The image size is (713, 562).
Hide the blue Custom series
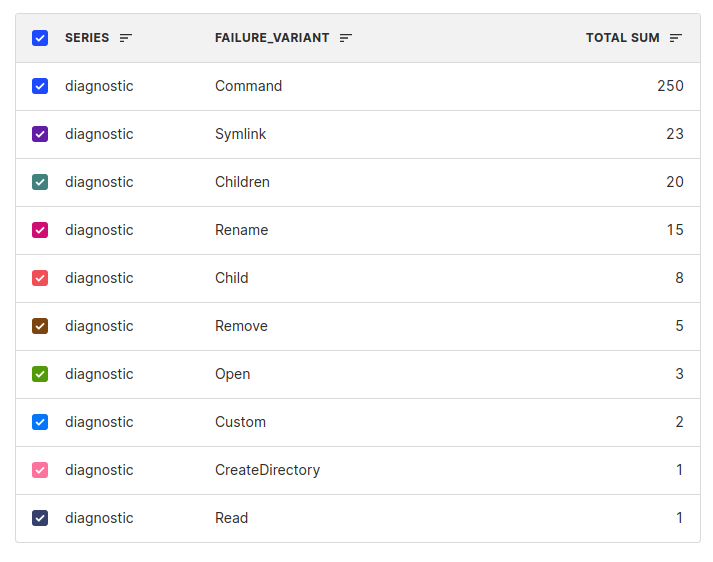click(40, 422)
